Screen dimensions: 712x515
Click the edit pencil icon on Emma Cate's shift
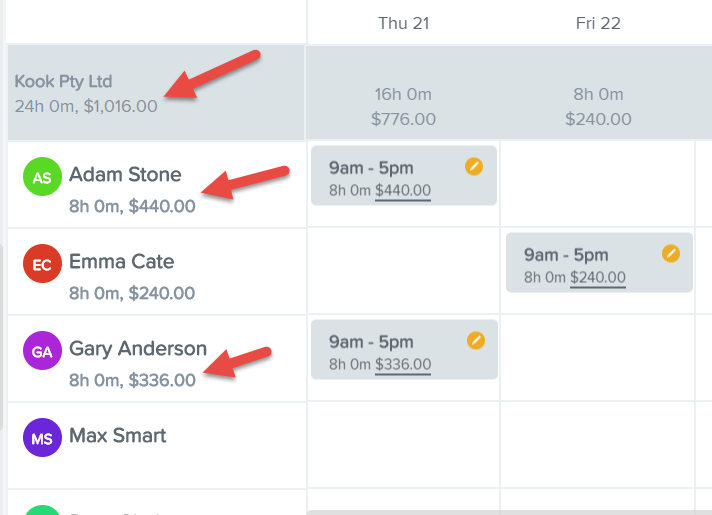click(x=671, y=253)
